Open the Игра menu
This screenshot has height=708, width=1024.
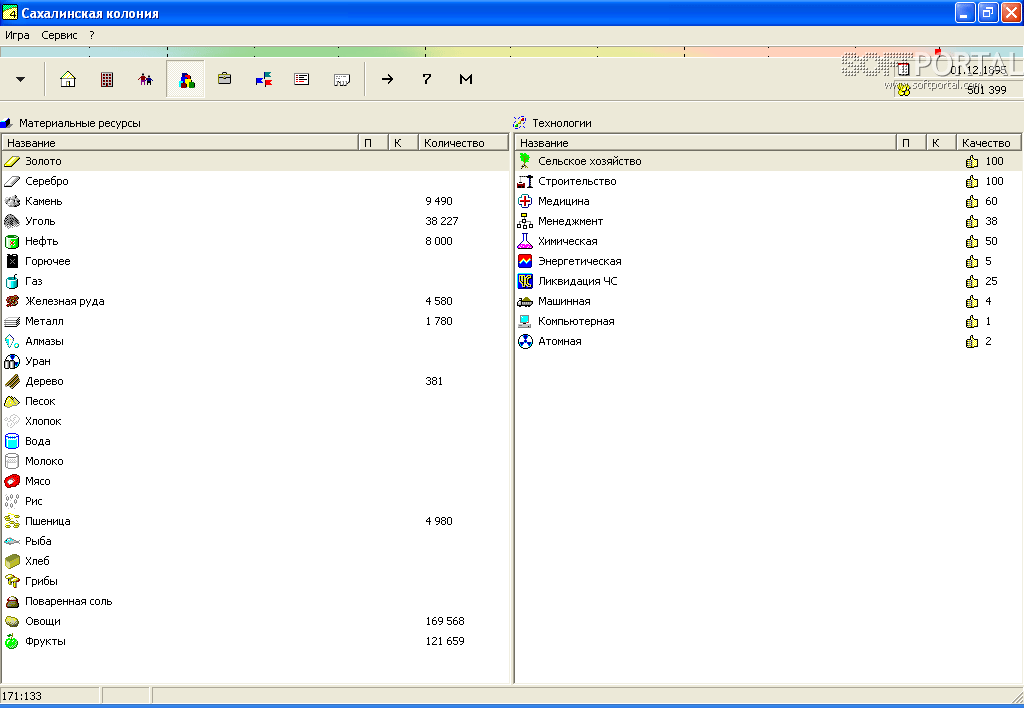pos(17,35)
